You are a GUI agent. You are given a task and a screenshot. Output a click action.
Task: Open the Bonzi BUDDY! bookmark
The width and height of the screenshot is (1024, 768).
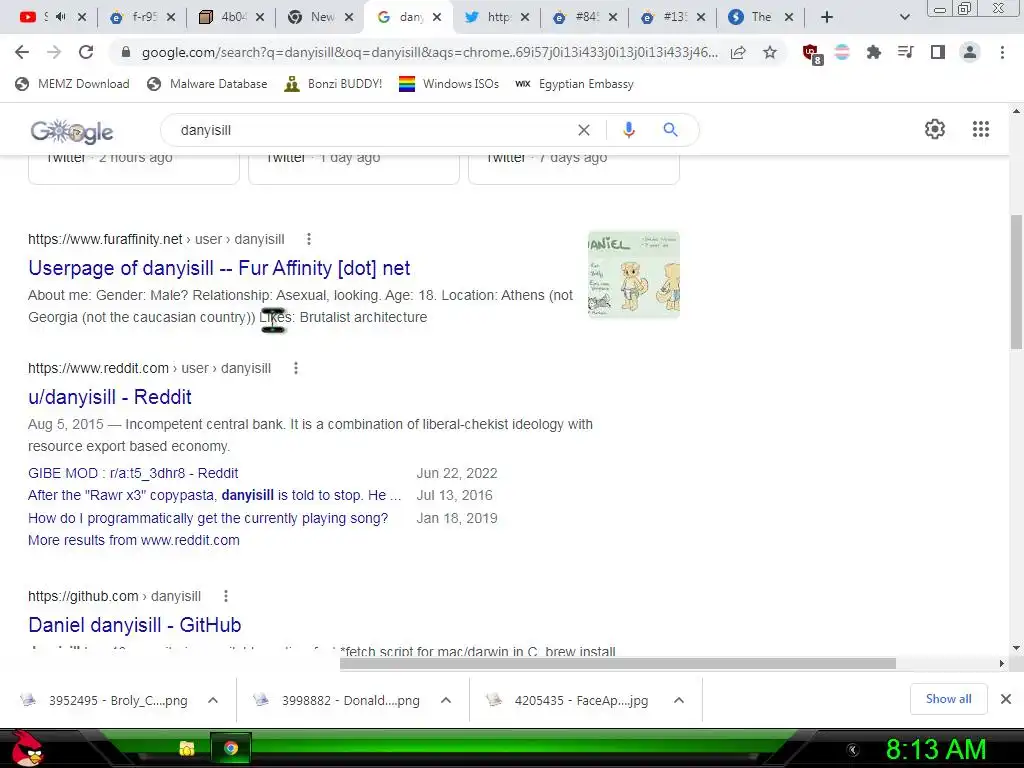coord(334,84)
